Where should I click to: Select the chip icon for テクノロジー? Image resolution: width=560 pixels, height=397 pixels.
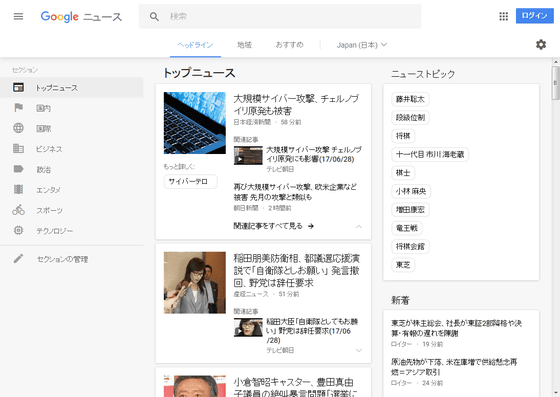click(x=18, y=230)
